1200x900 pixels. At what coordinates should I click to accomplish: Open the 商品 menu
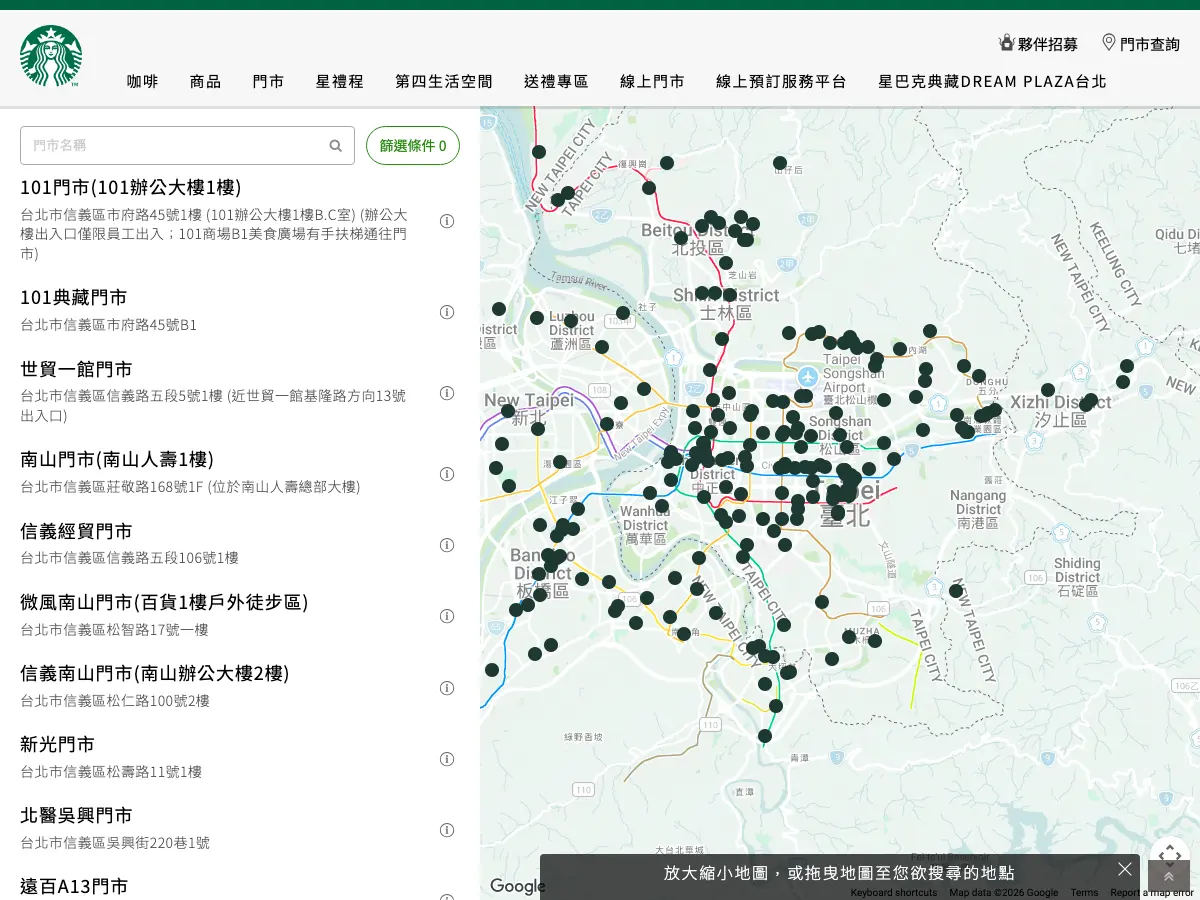pyautogui.click(x=205, y=81)
